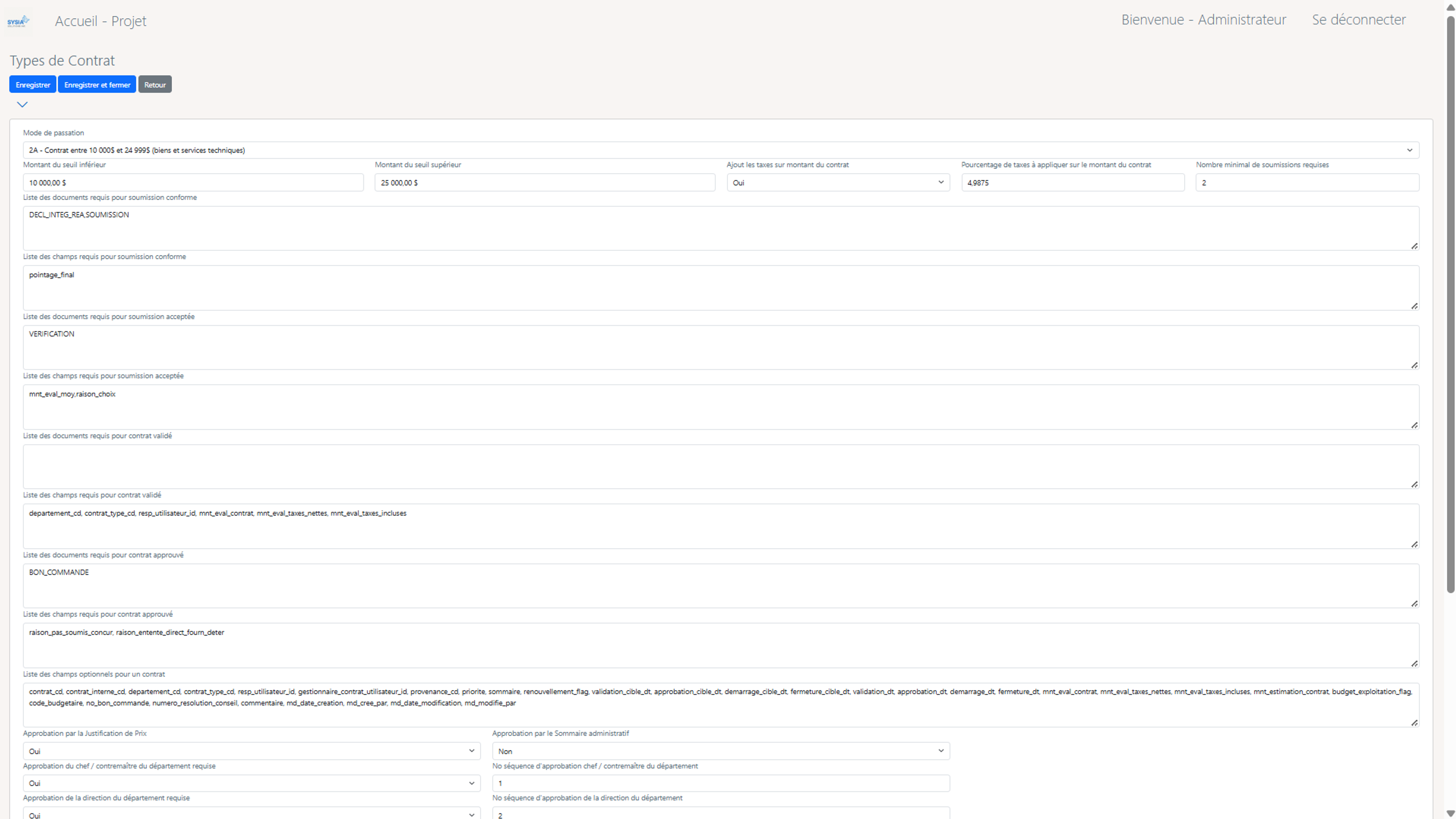Open Ajout les taxes dropdown
The width and height of the screenshot is (1456, 819).
838,182
